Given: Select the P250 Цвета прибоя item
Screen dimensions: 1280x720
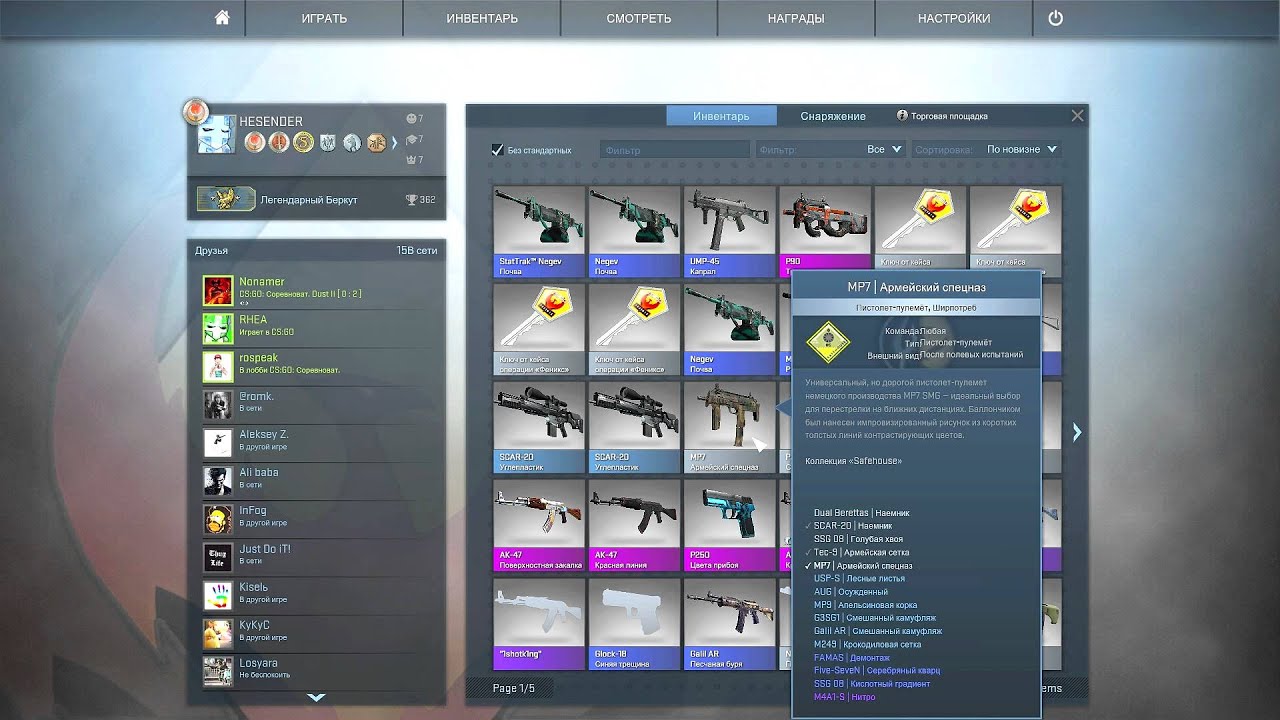Looking at the screenshot, I should (x=730, y=525).
